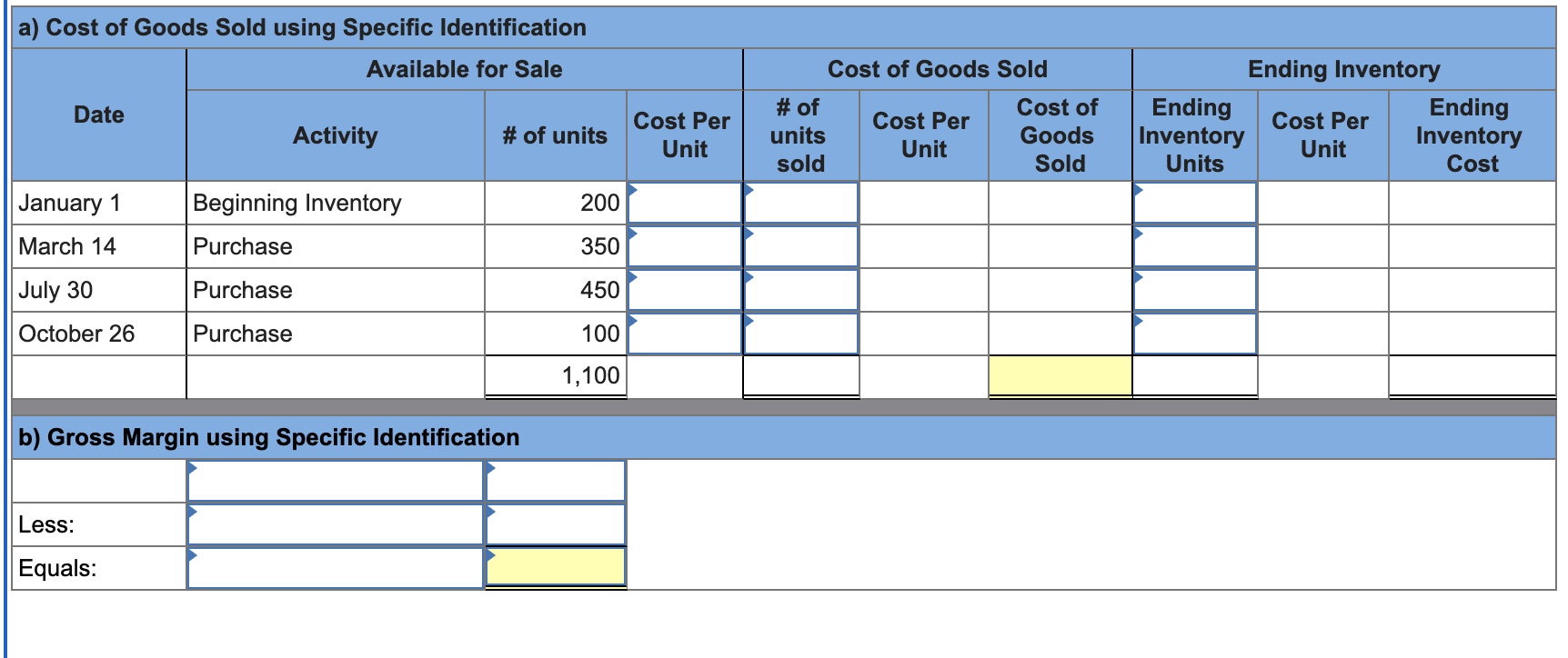Select March 14 Ending Inventory Units cell

(1195, 246)
